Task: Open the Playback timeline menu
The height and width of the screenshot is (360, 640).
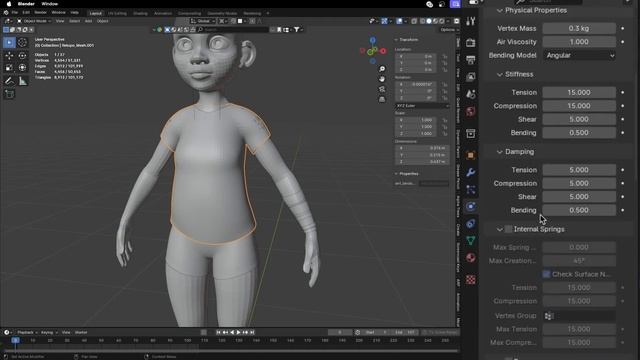Action: point(27,333)
